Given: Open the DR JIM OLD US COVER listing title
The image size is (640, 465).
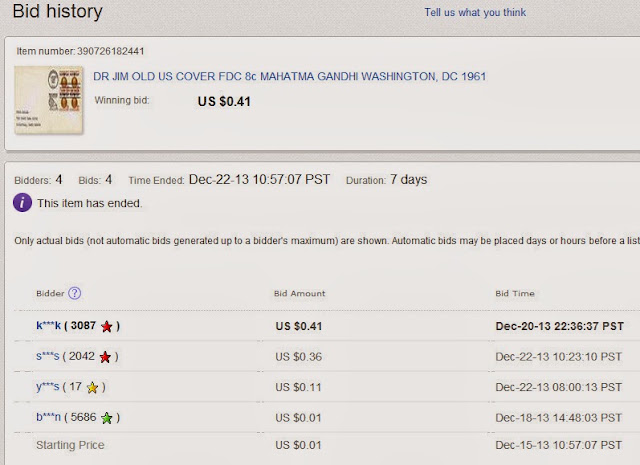Looking at the screenshot, I should click(289, 77).
